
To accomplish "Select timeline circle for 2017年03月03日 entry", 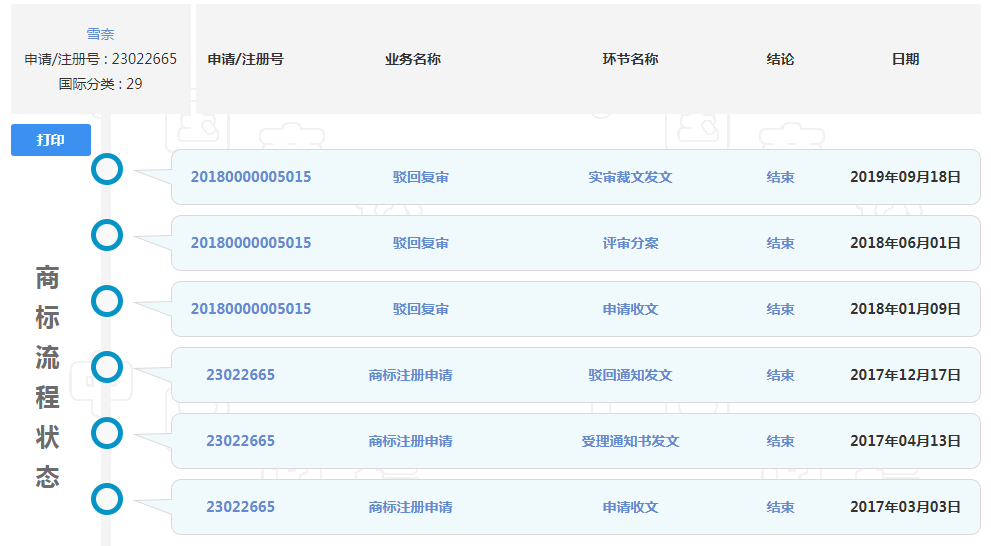I will click(x=106, y=499).
